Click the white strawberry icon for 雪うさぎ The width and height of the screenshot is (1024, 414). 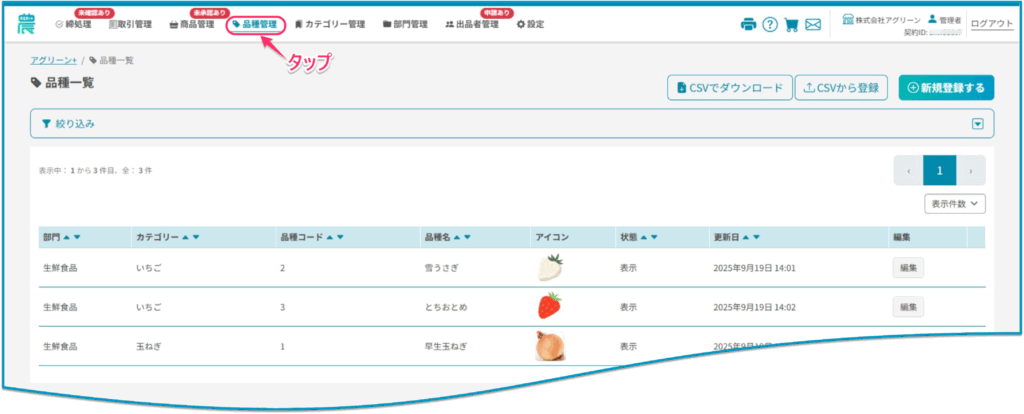click(549, 267)
